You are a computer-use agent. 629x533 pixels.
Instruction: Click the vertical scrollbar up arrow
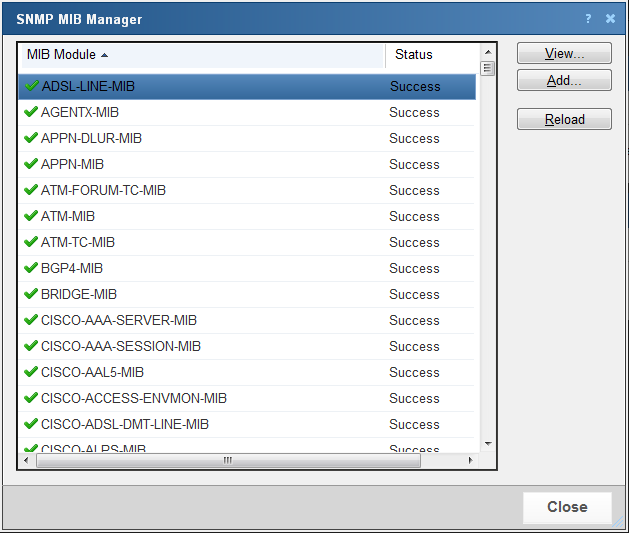tap(488, 52)
